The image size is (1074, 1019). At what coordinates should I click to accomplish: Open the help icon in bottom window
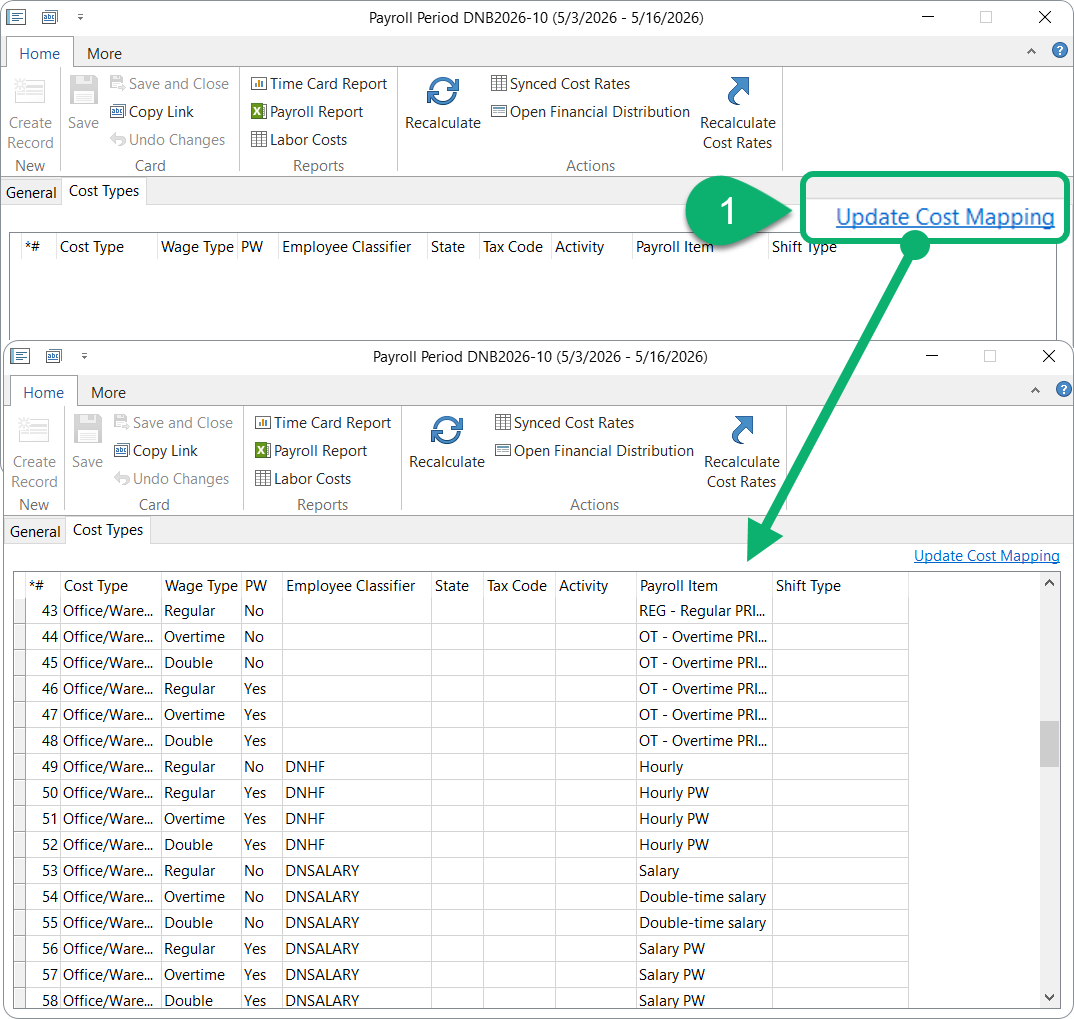(1064, 390)
